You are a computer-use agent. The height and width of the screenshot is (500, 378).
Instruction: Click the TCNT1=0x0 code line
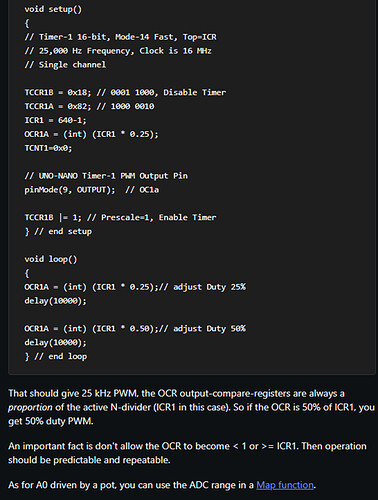(x=48, y=148)
